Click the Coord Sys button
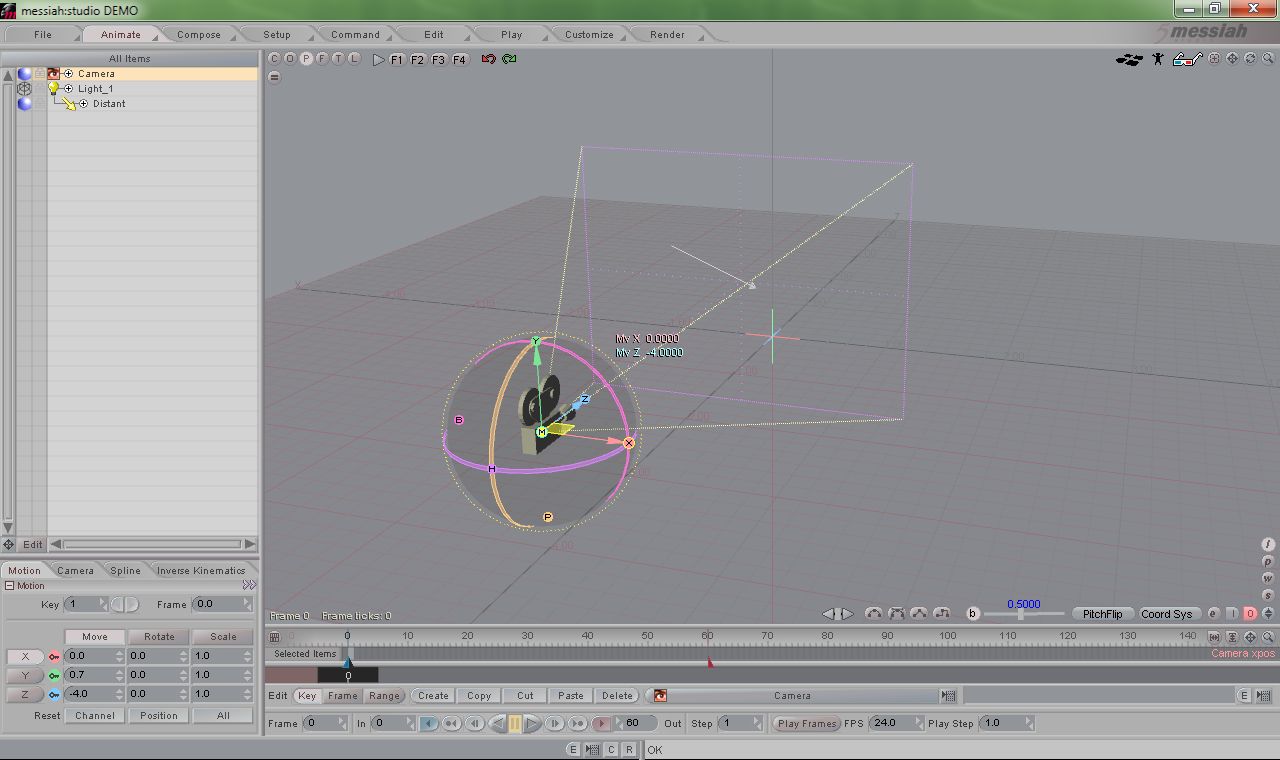 [x=1167, y=614]
